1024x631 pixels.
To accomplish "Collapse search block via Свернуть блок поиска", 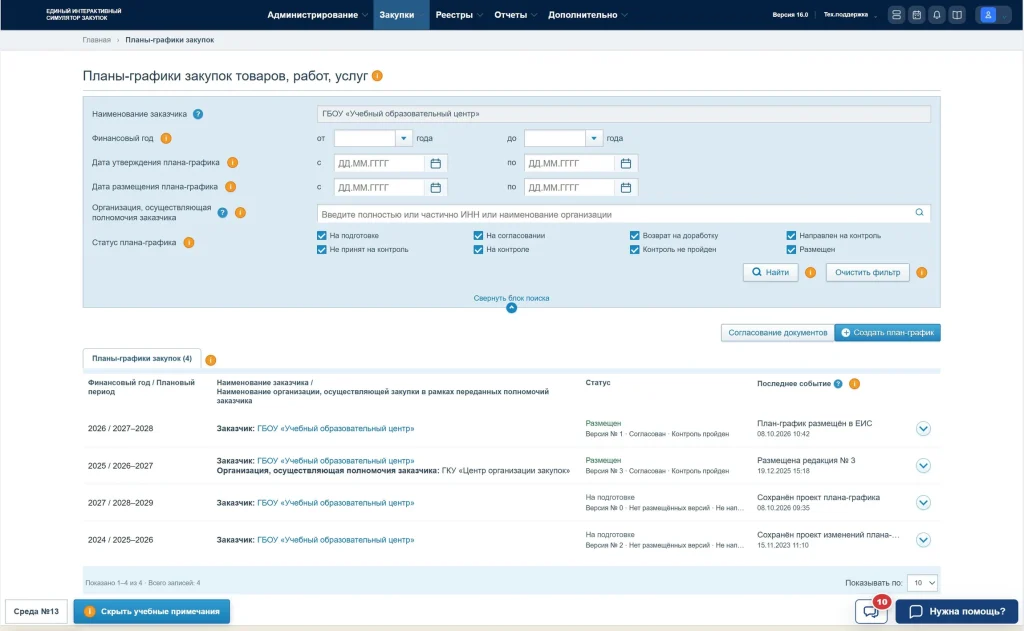I will [511, 298].
